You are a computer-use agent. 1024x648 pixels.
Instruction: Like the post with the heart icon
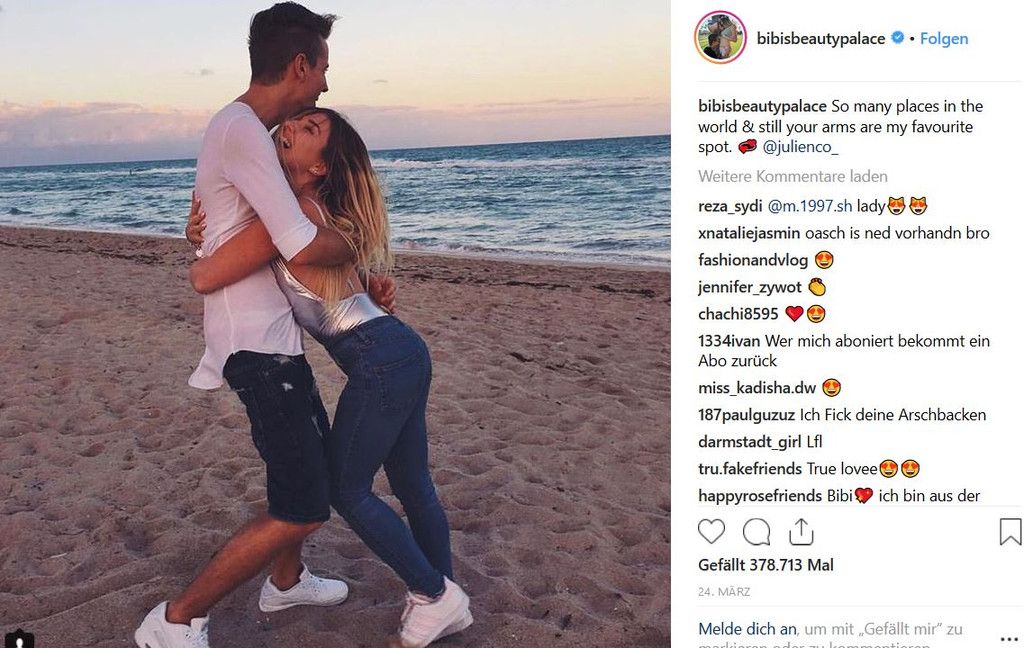[711, 532]
